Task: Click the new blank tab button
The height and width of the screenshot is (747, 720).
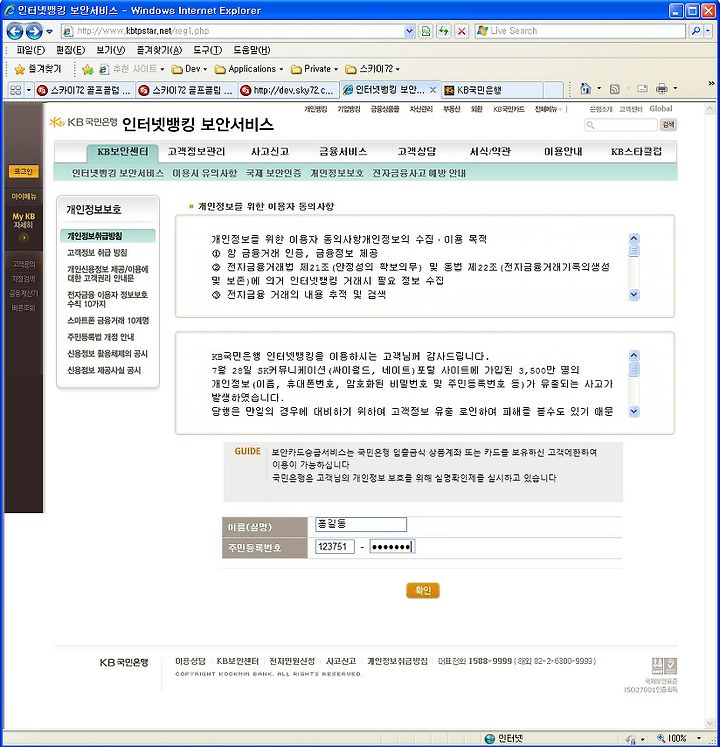Action: point(553,90)
